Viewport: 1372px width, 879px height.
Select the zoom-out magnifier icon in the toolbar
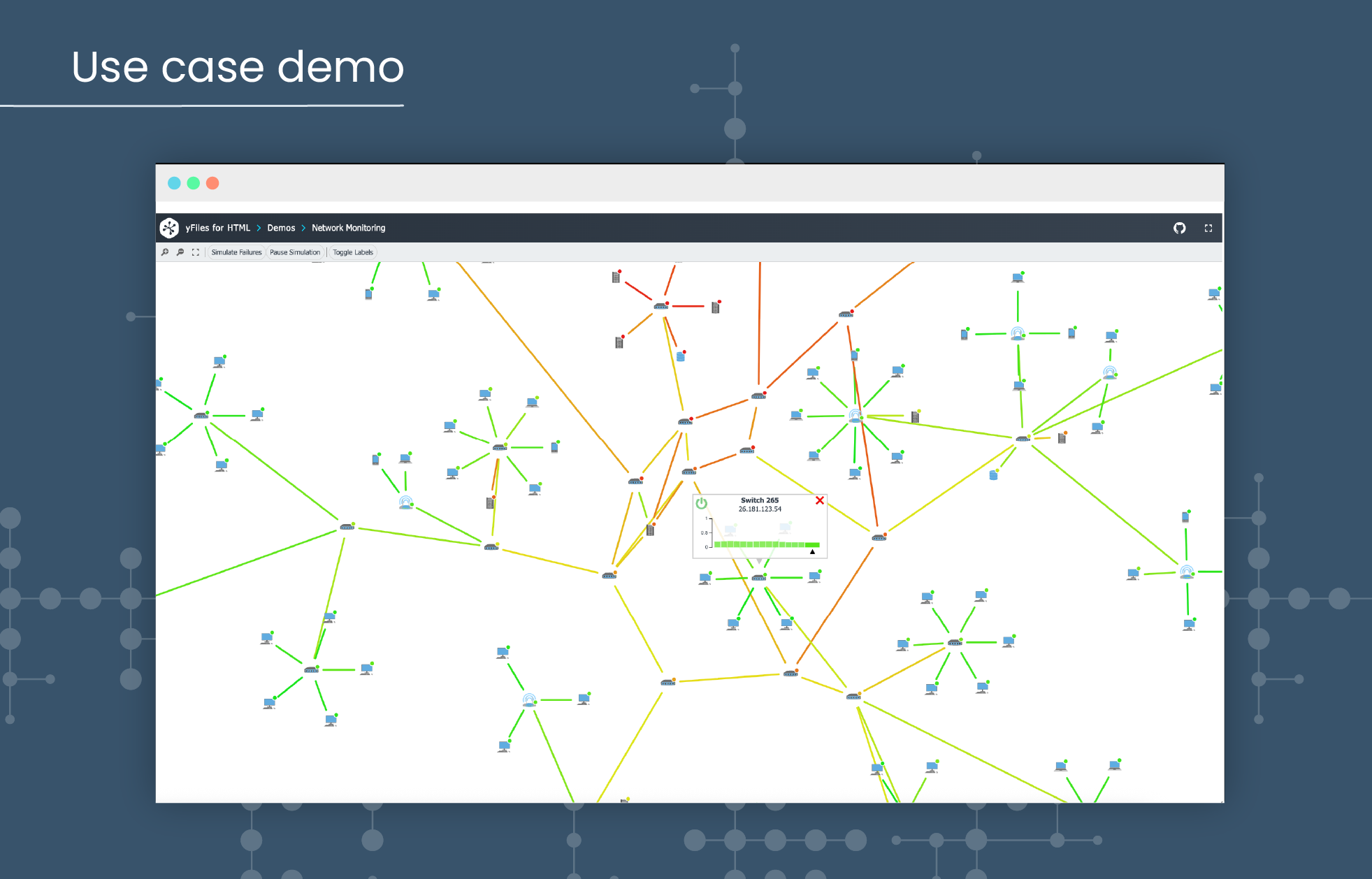pyautogui.click(x=181, y=252)
